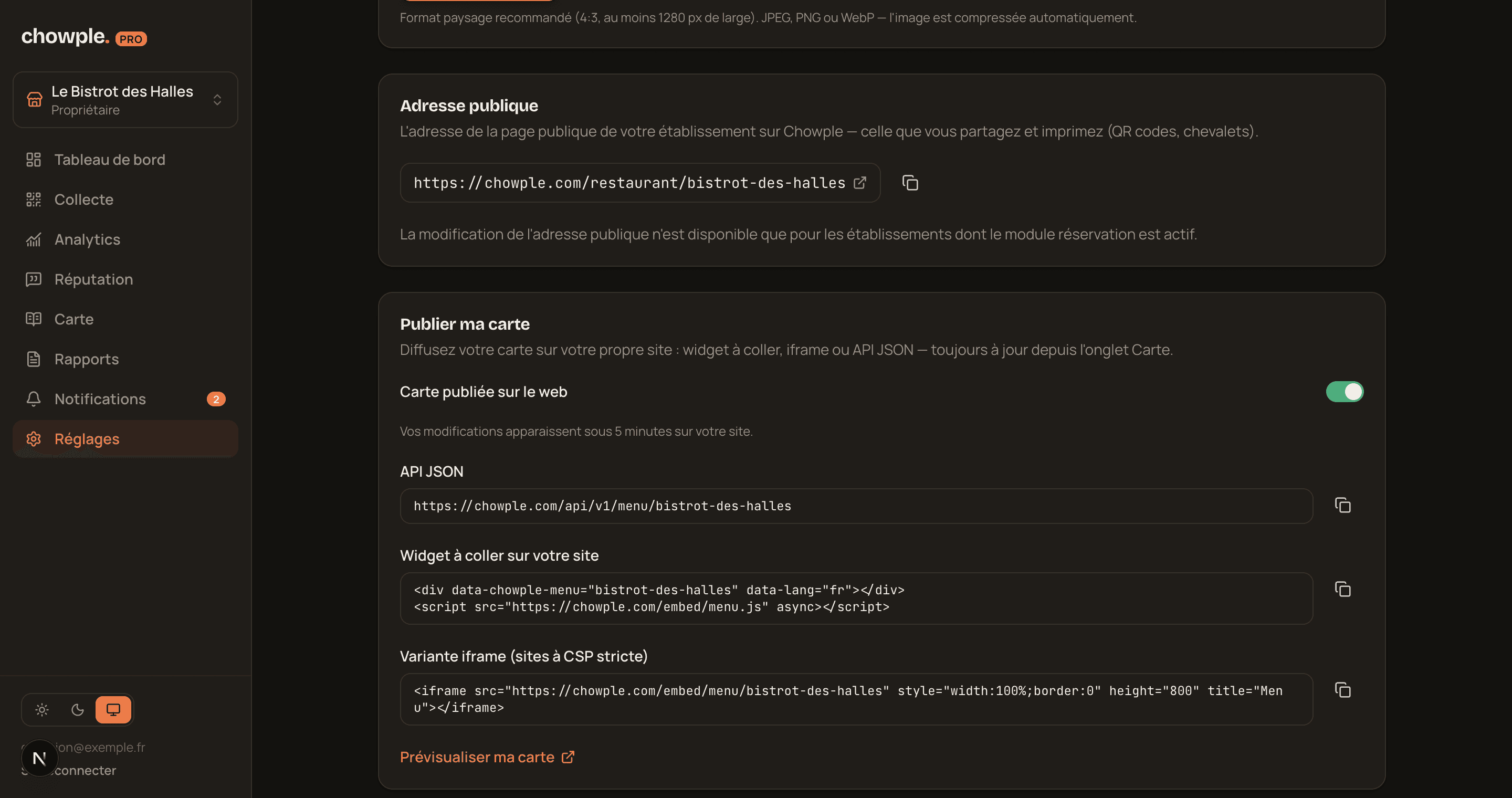Click the Collecte QR code icon
Viewport: 1512px width, 798px height.
[x=34, y=199]
